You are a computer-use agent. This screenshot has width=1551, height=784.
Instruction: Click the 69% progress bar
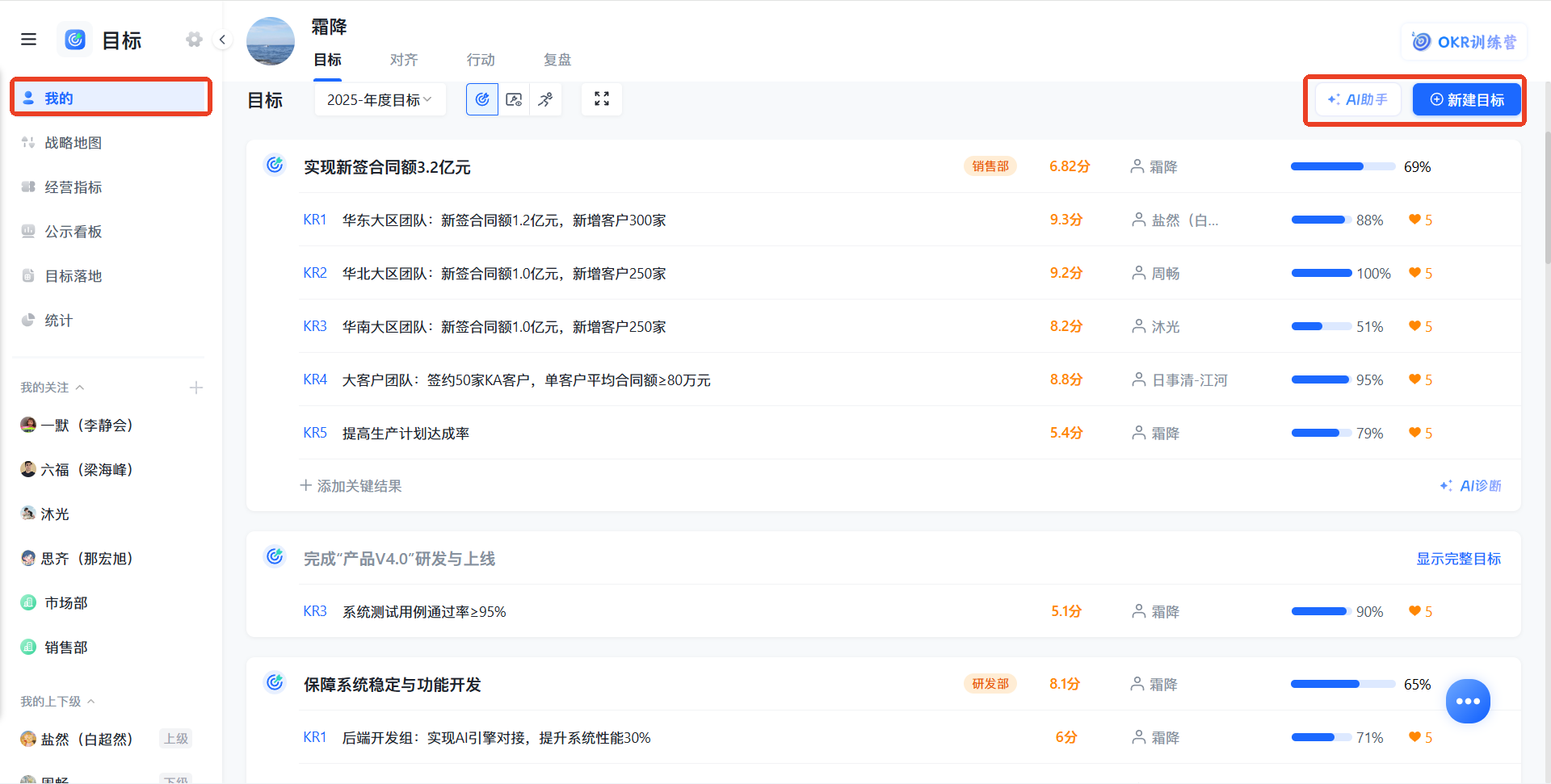point(1343,166)
